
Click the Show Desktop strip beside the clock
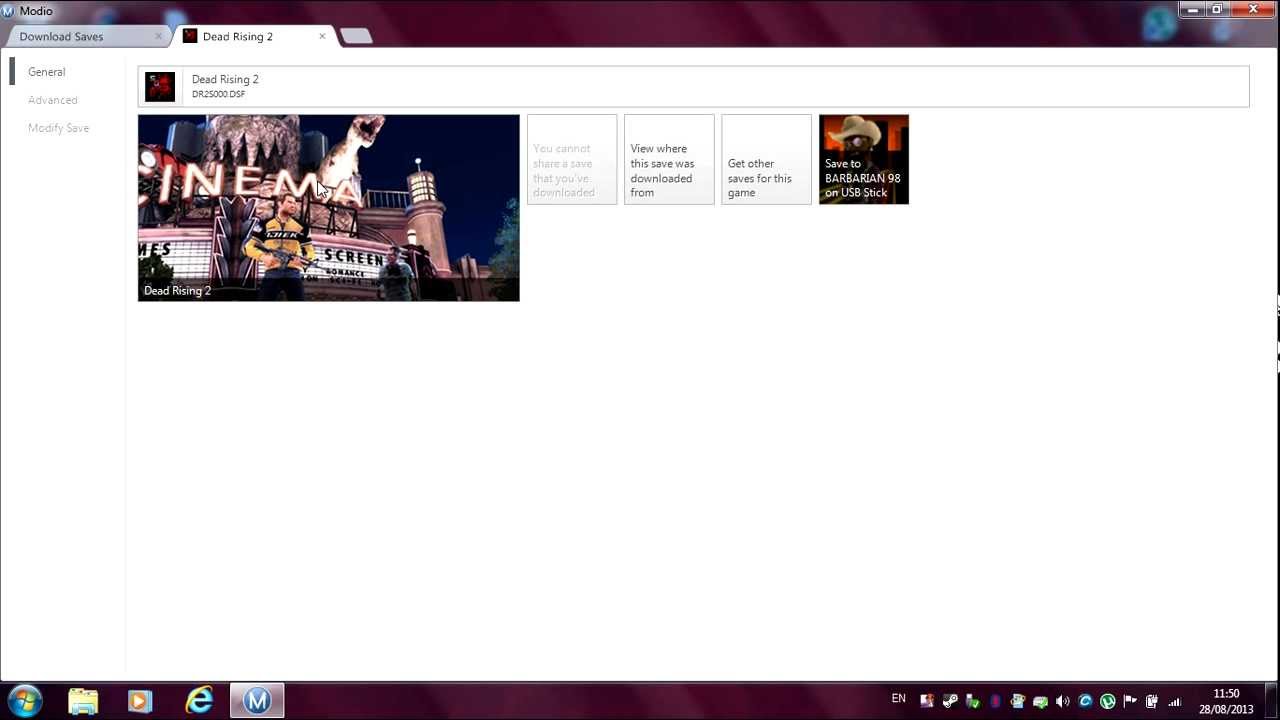click(x=1271, y=701)
